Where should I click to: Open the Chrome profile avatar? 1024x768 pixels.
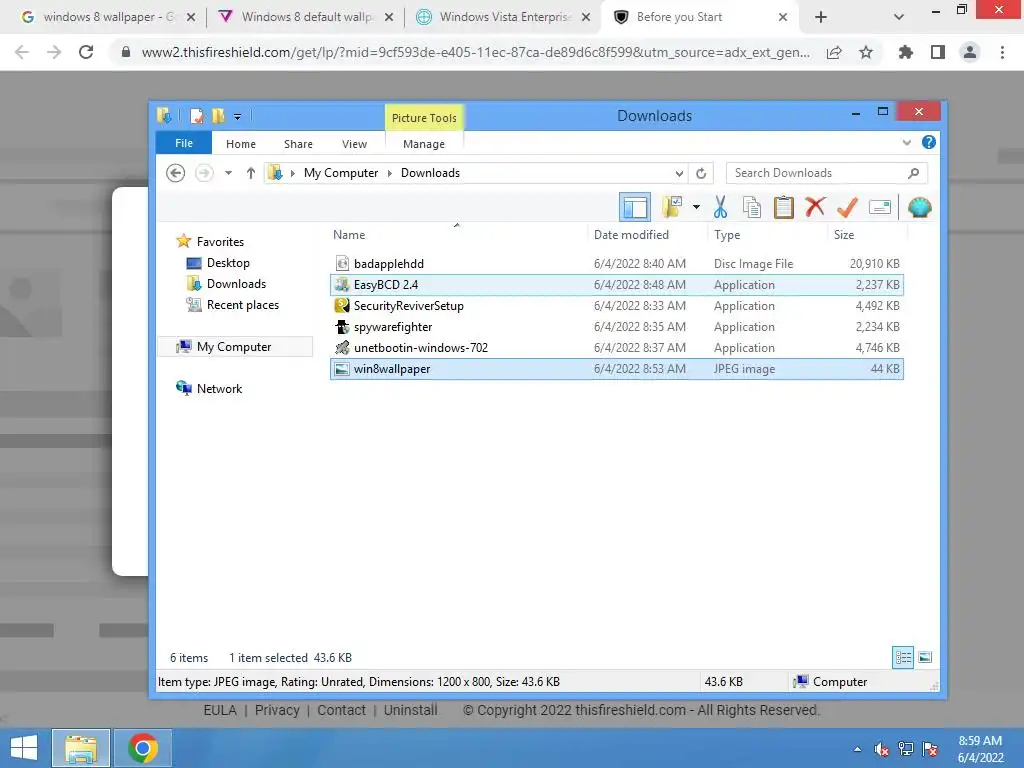tap(970, 52)
